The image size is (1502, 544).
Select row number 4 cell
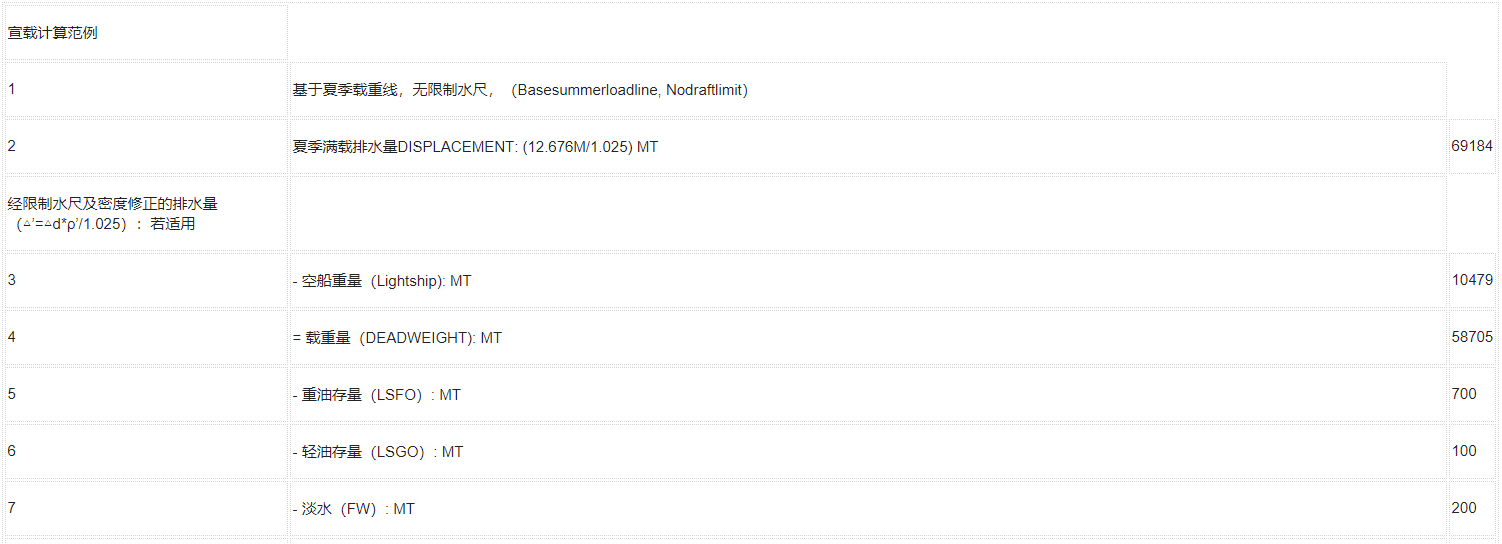[x=146, y=337]
